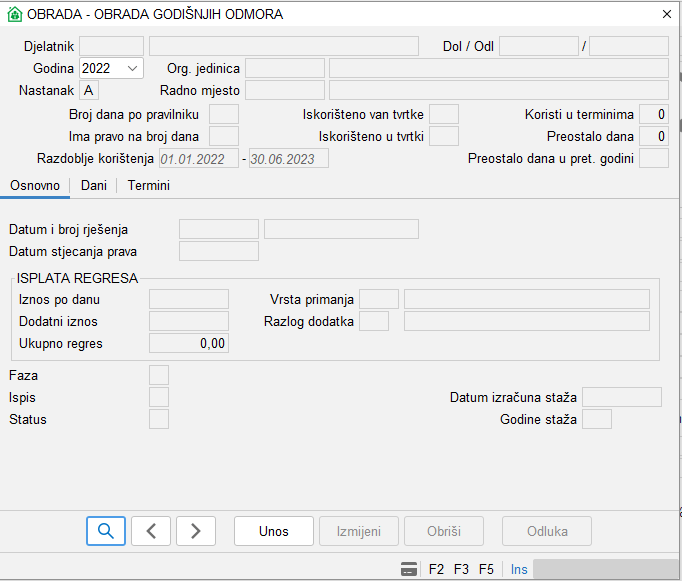Go to previous record with left arrow

tap(151, 531)
